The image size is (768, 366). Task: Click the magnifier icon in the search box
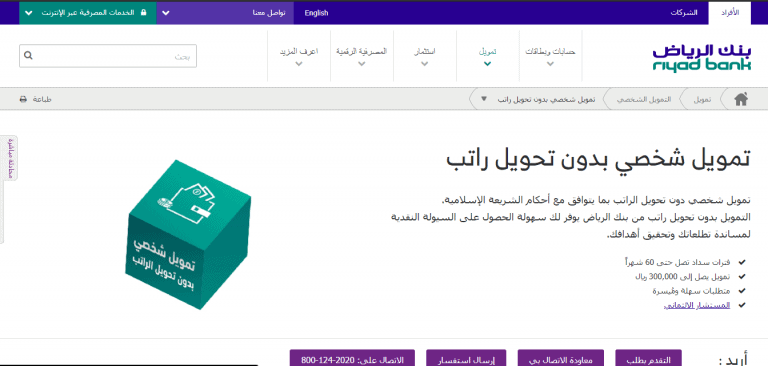(x=28, y=56)
